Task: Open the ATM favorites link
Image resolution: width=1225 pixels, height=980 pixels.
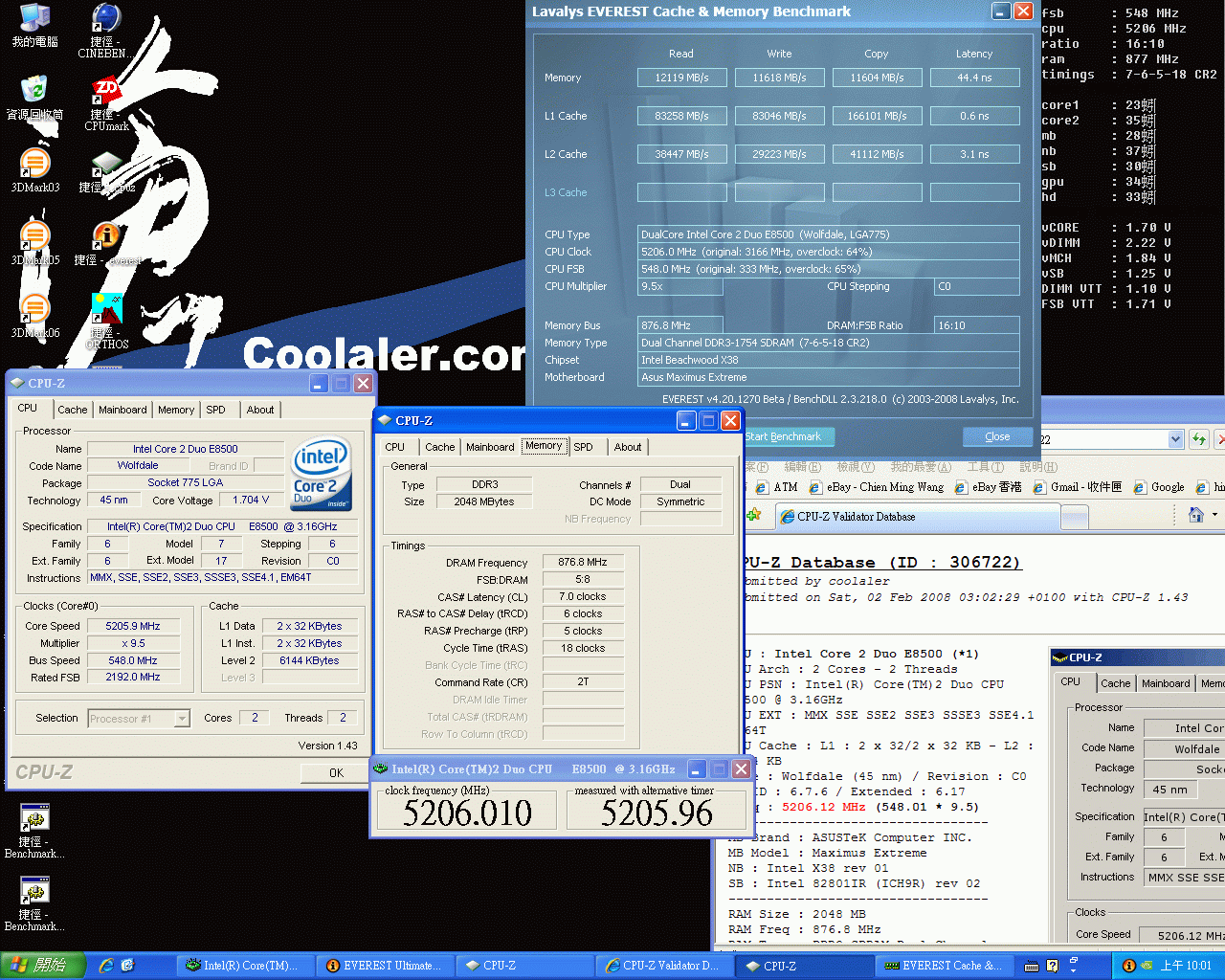Action: point(776,487)
